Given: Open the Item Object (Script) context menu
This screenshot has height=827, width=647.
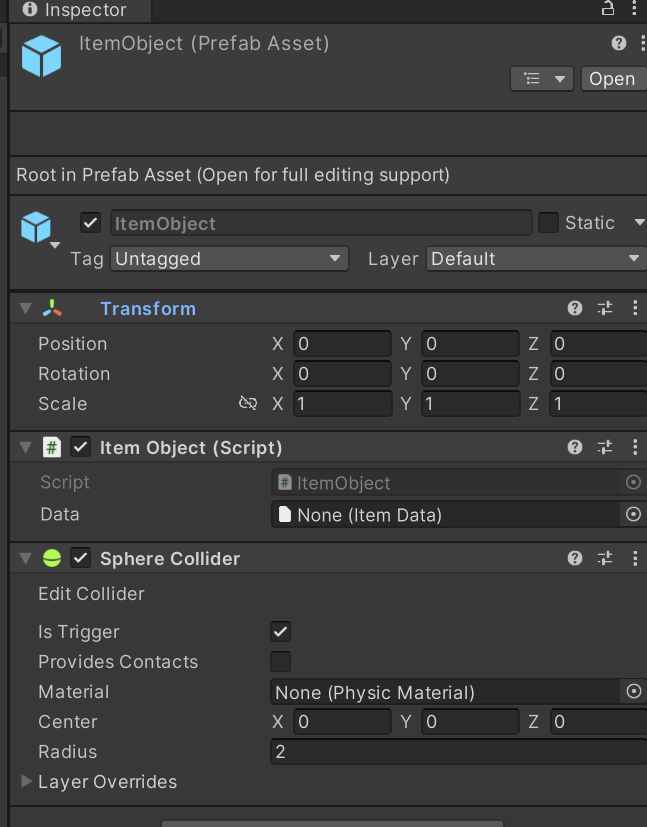Looking at the screenshot, I should tap(635, 447).
